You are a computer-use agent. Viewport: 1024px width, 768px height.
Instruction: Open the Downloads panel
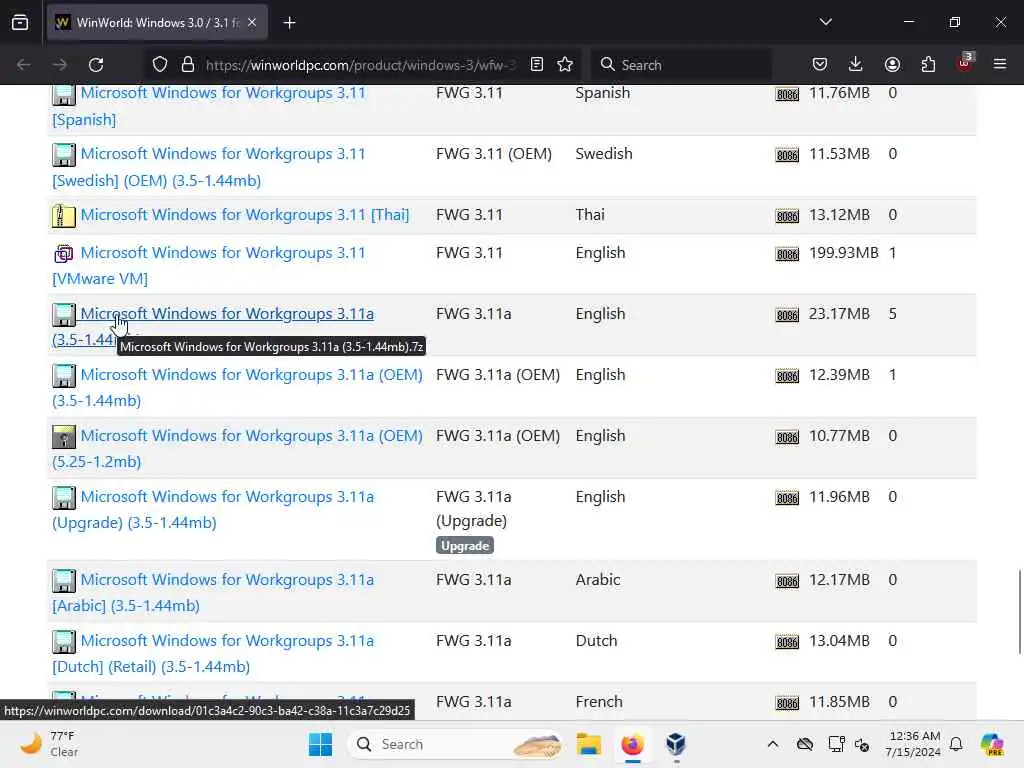[x=856, y=65]
